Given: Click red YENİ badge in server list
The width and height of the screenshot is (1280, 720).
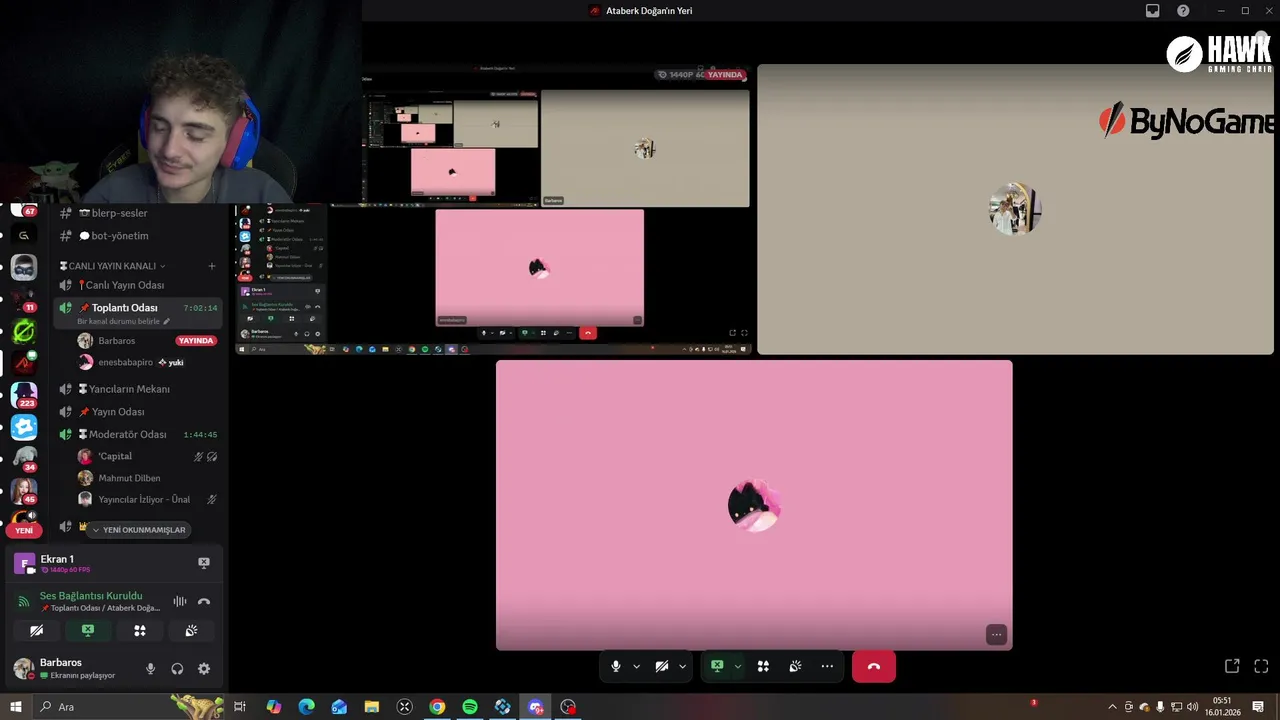Looking at the screenshot, I should (x=24, y=531).
